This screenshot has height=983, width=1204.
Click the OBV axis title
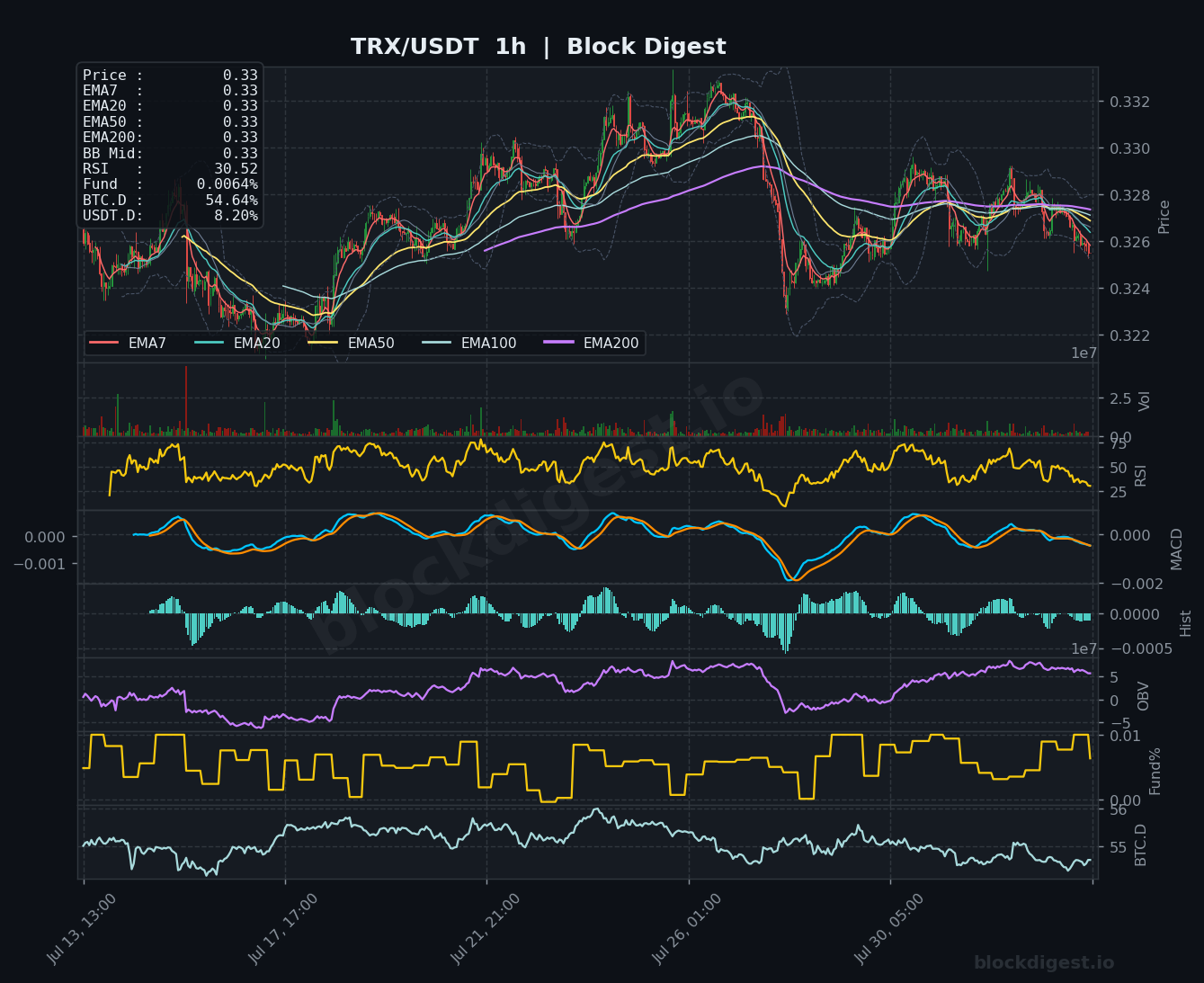coord(1144,696)
